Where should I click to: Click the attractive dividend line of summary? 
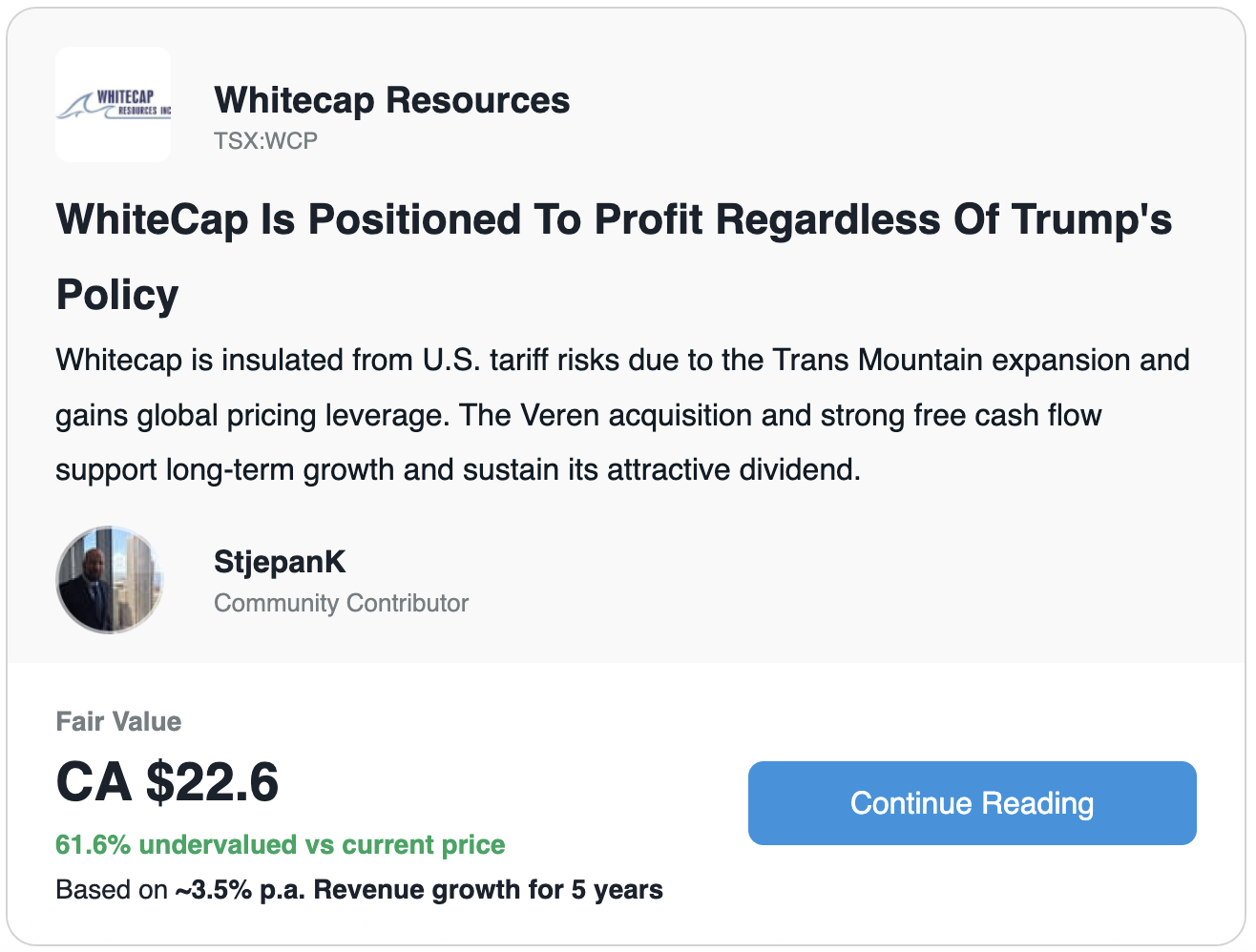[x=458, y=470]
